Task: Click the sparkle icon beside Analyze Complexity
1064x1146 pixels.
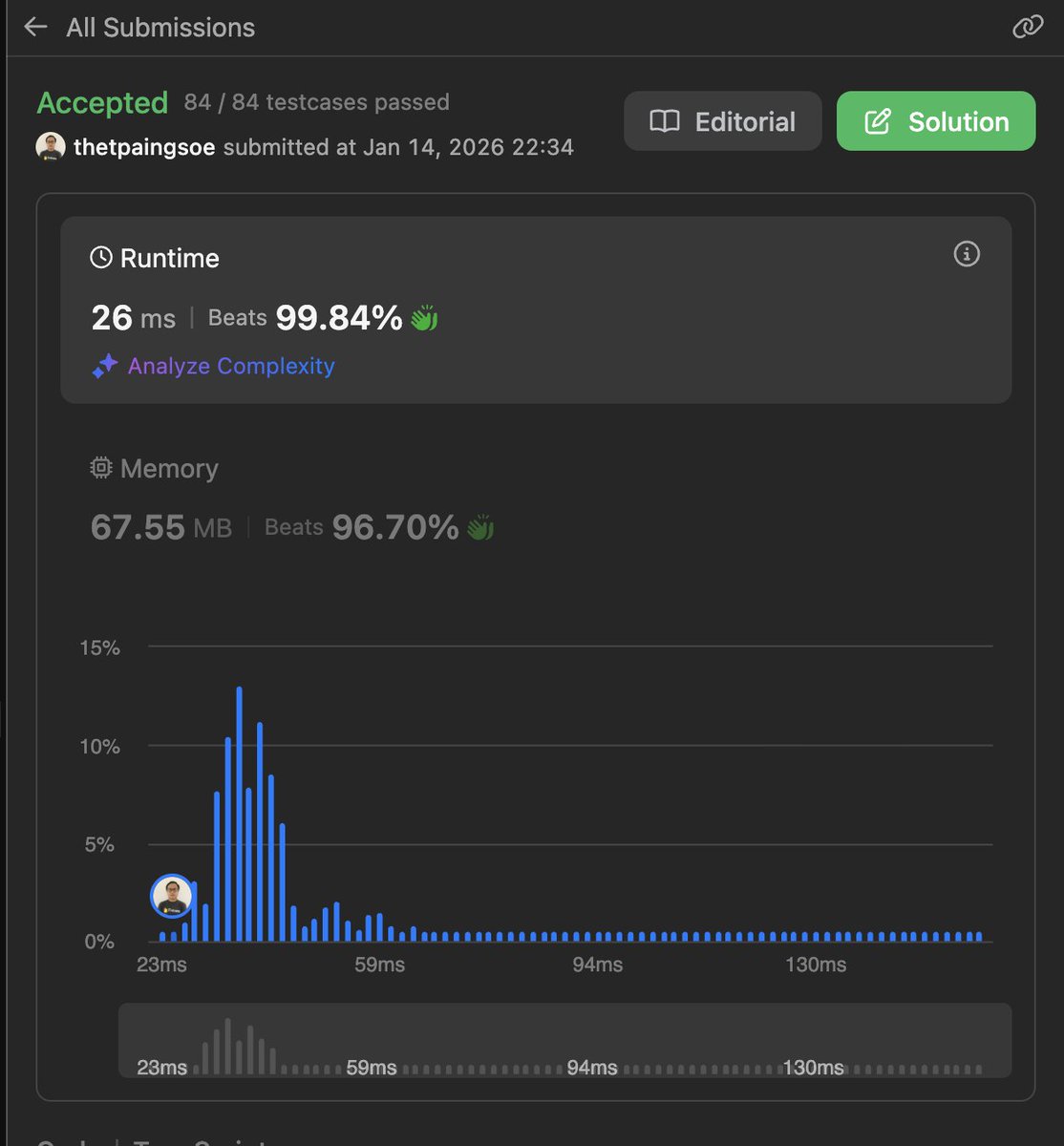Action: 105,366
